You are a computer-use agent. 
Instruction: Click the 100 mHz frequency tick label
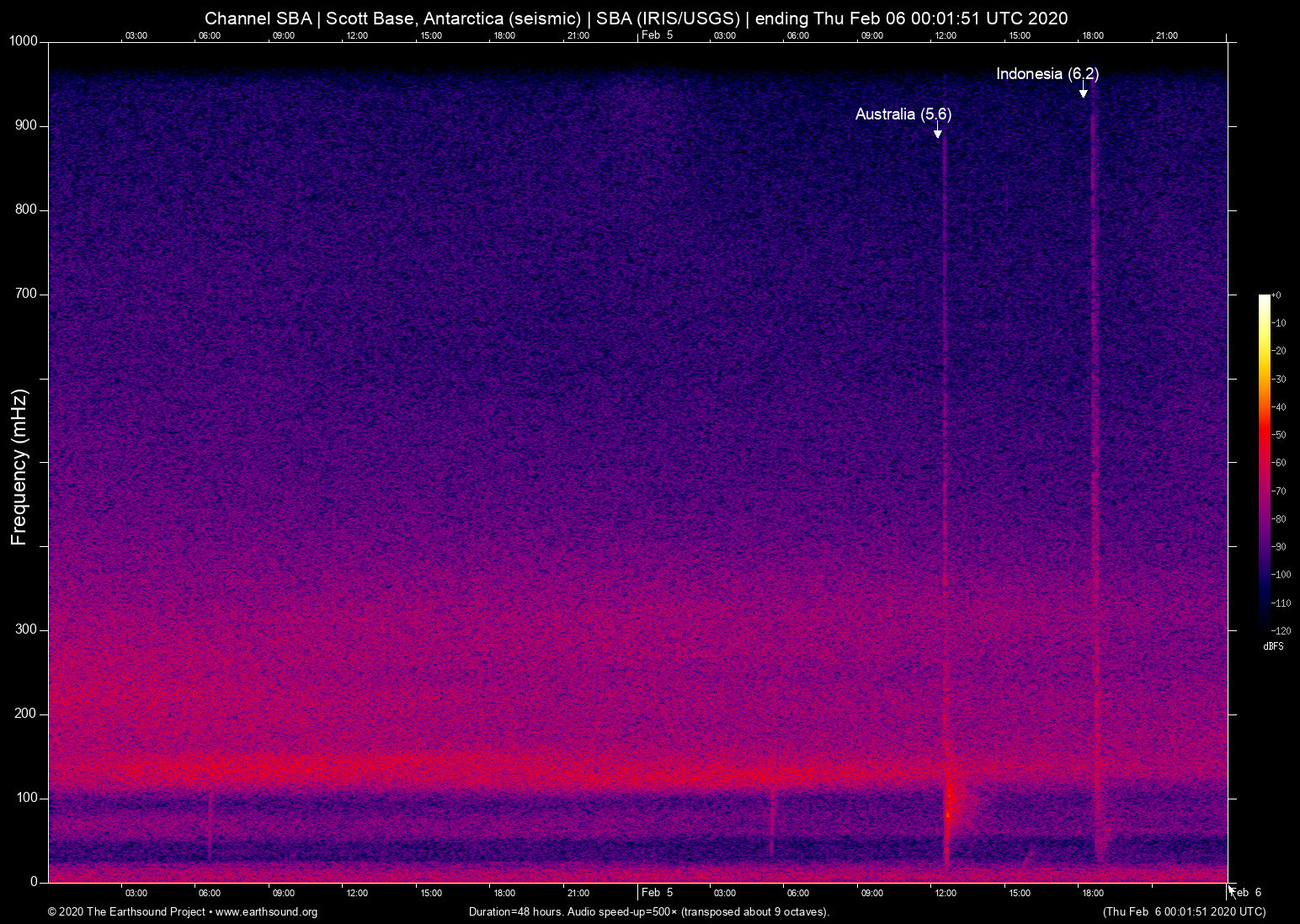[26, 798]
